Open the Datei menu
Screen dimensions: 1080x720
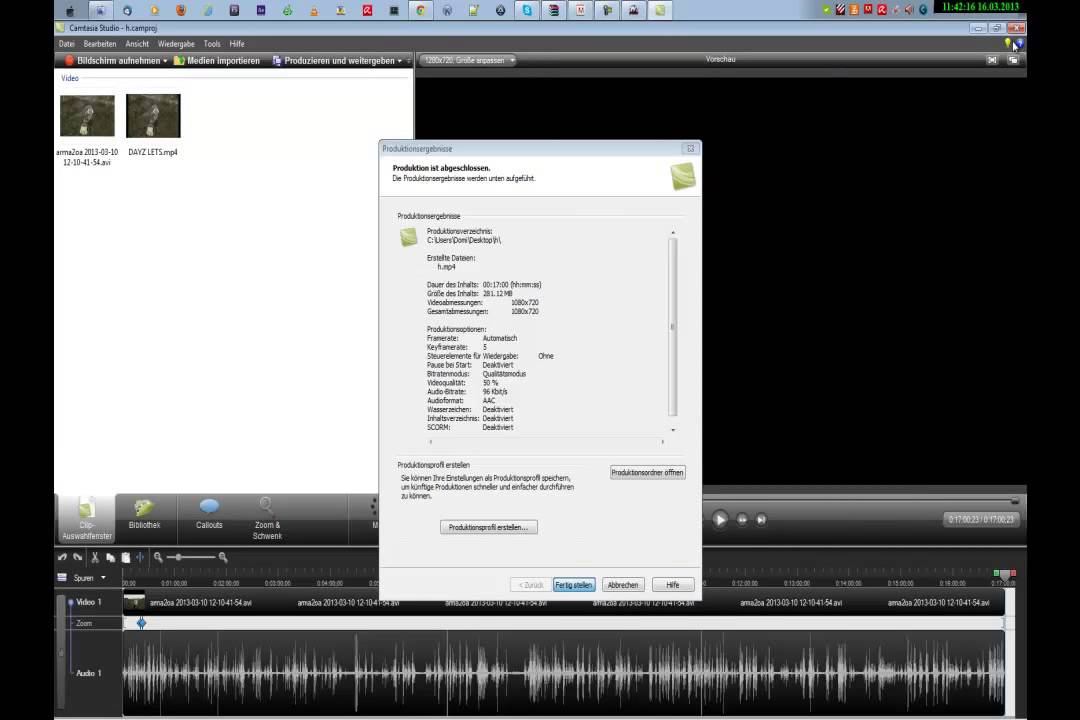tap(67, 43)
